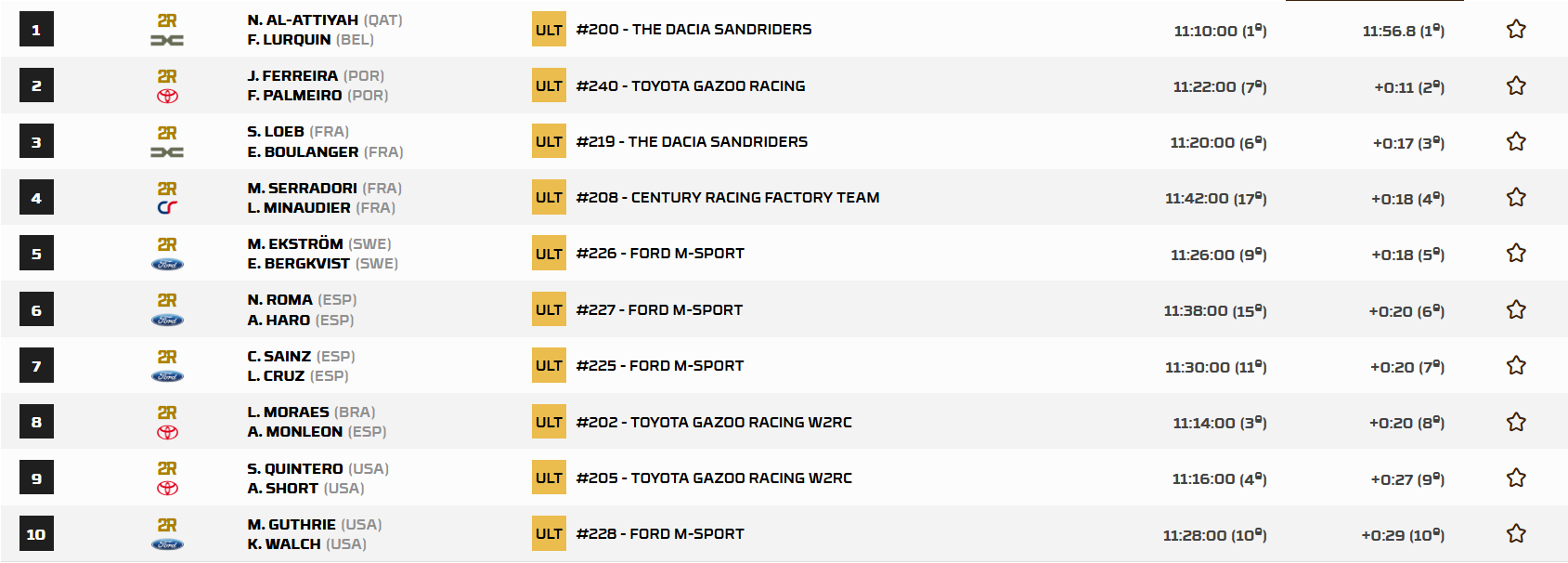Favorite N. Al-Attiyah's entry with star

tap(1516, 30)
